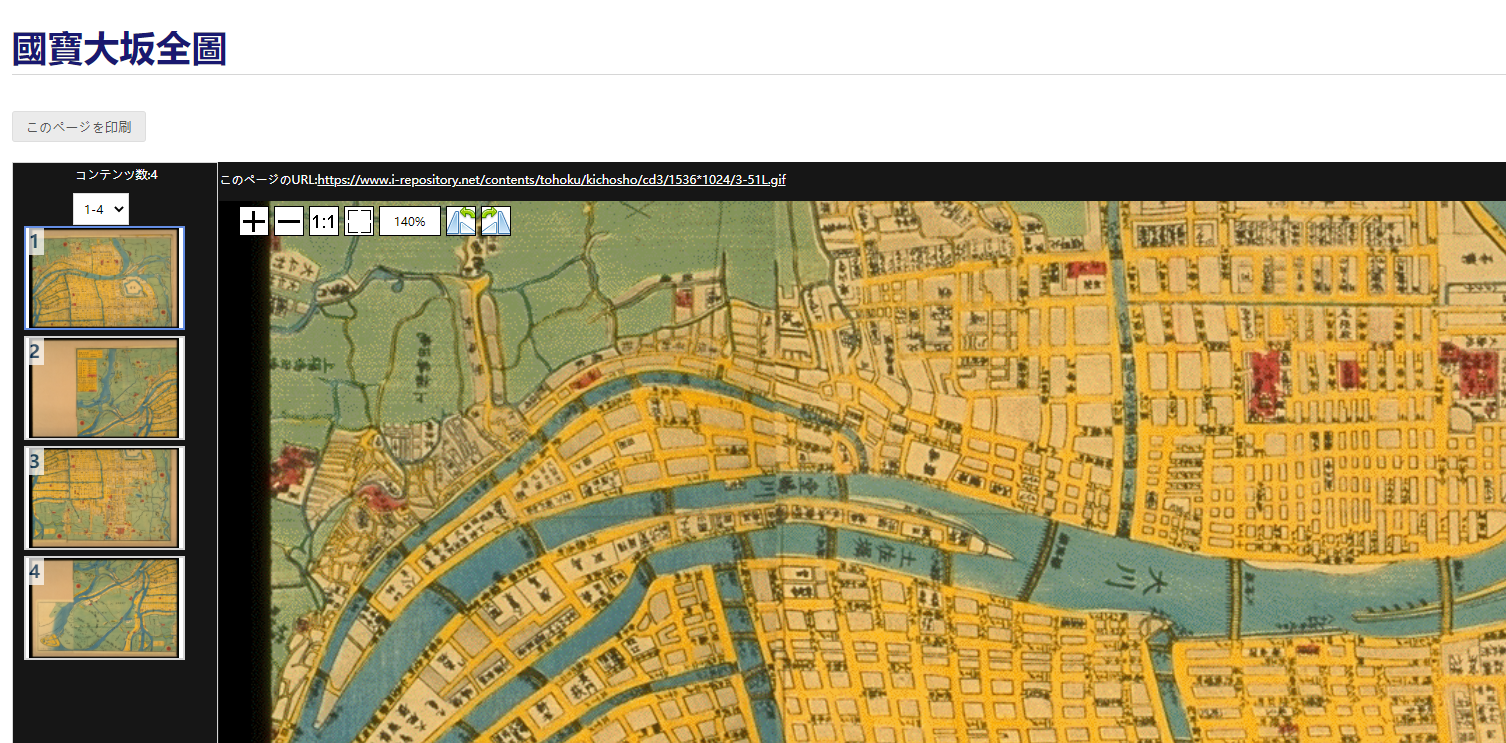
Task: Open the 1-4 page range dropdown
Action: coord(101,209)
